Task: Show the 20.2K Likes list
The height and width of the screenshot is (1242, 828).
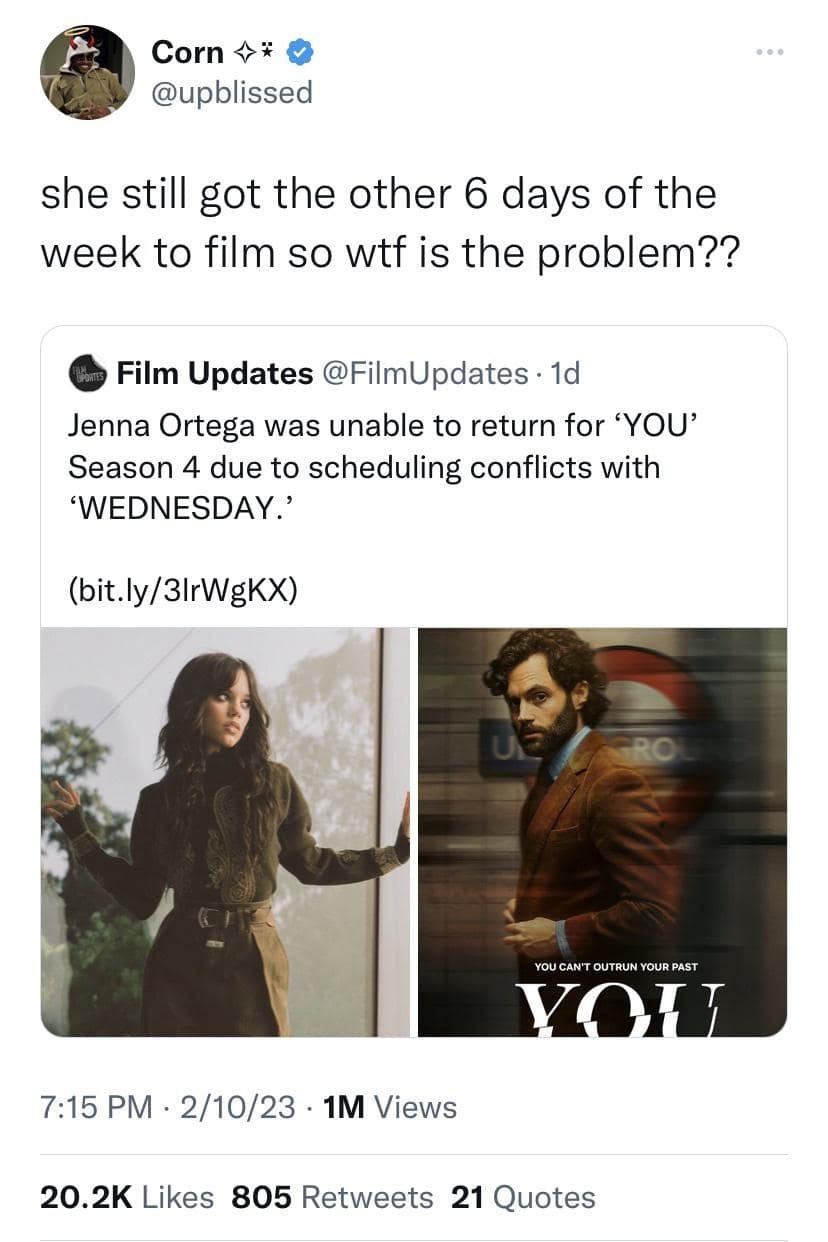Action: pos(127,1197)
